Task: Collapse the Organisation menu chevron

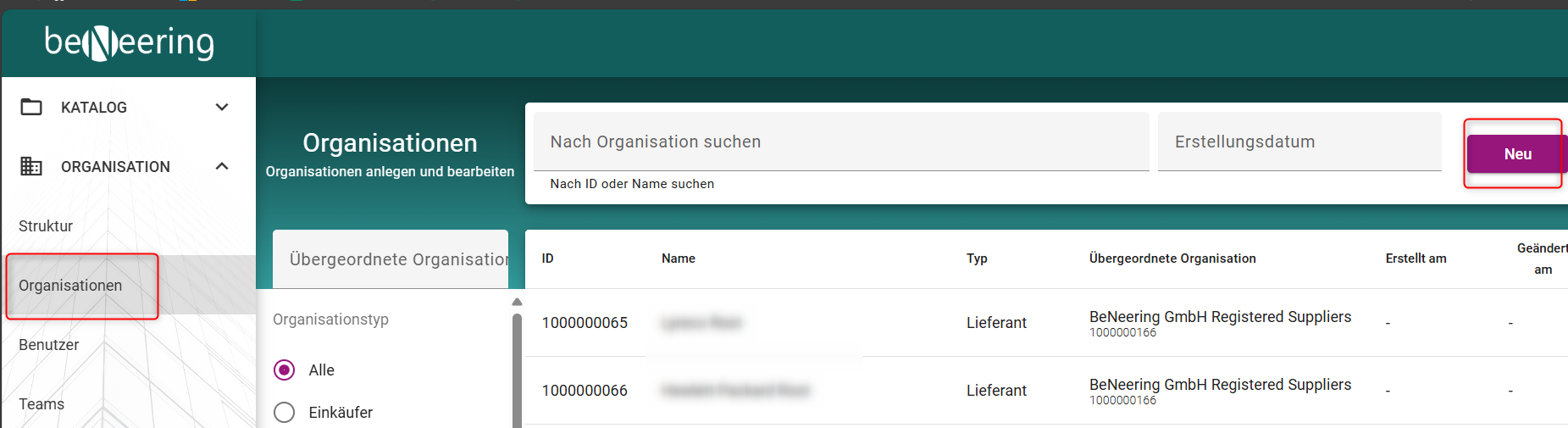Action: pos(222,166)
